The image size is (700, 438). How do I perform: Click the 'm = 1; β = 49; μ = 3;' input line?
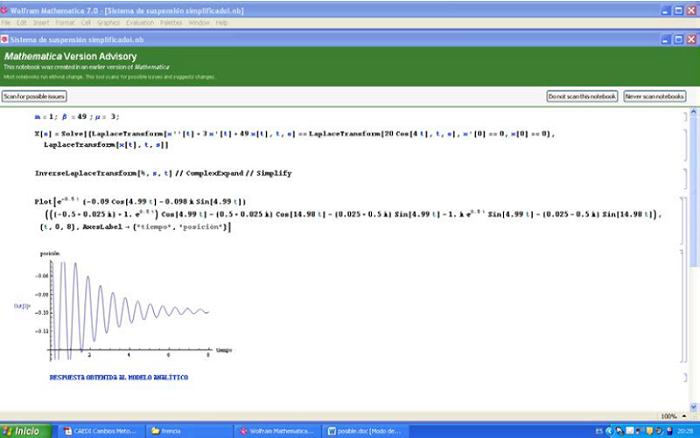(77, 117)
